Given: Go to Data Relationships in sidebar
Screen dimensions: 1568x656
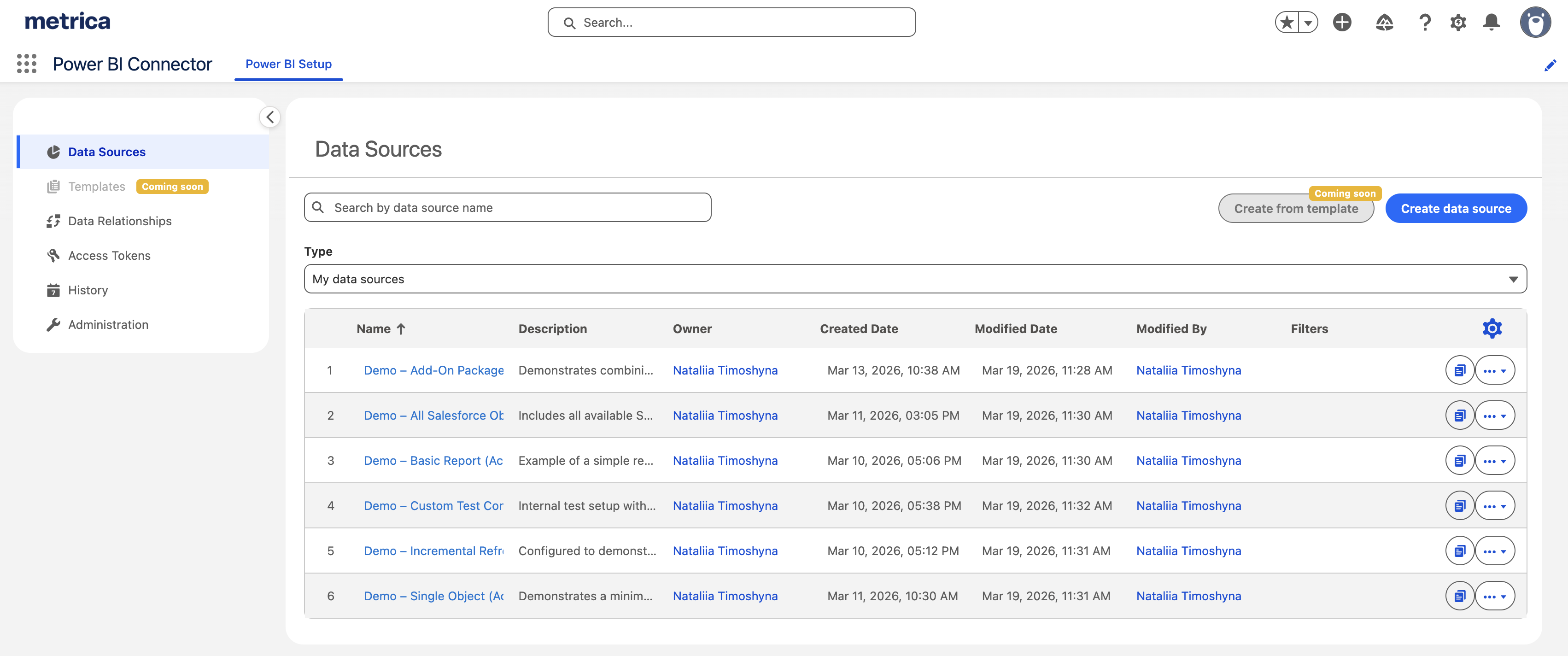Looking at the screenshot, I should click(x=119, y=221).
